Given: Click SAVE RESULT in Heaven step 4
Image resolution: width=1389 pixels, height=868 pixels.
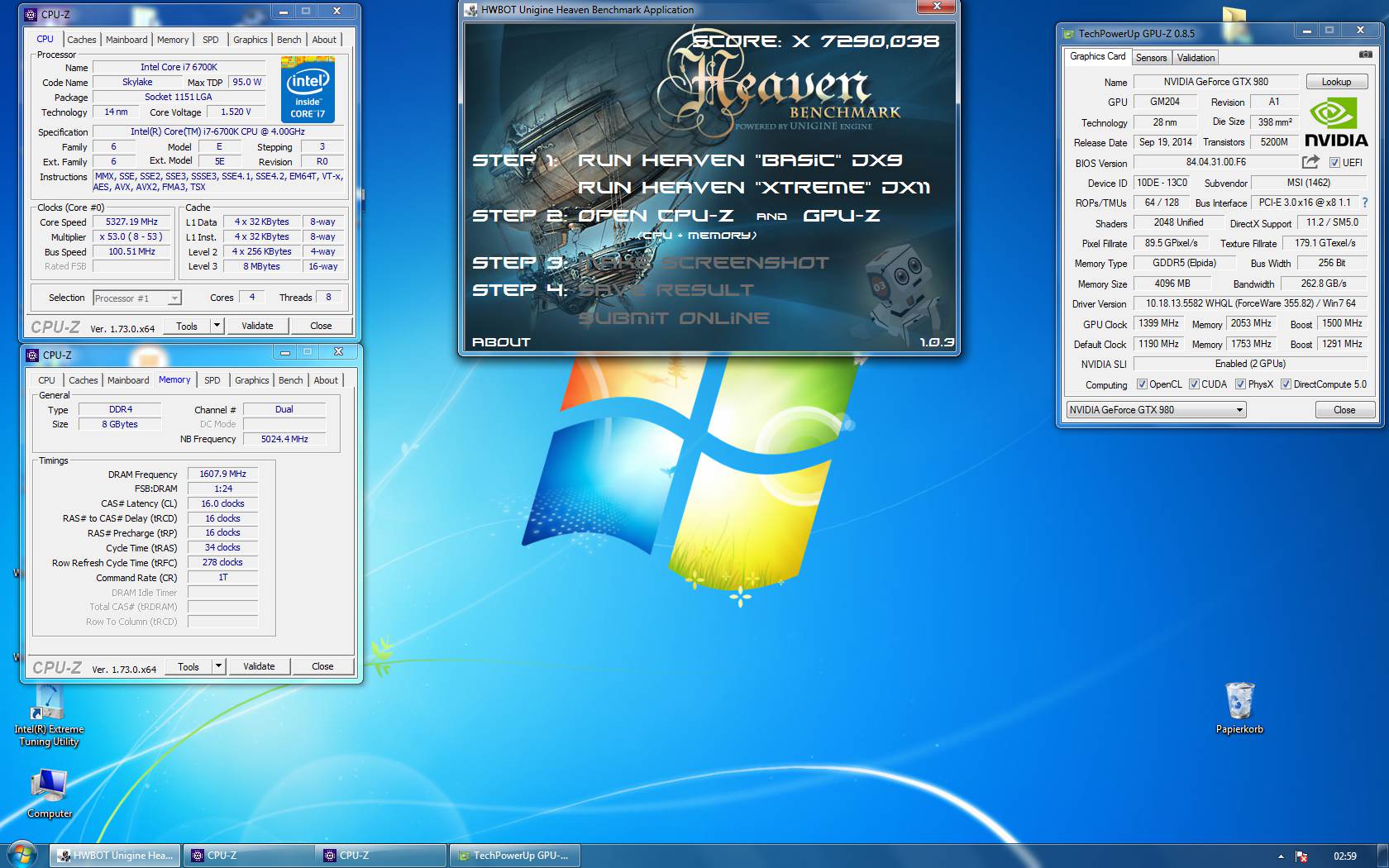Looking at the screenshot, I should (666, 290).
